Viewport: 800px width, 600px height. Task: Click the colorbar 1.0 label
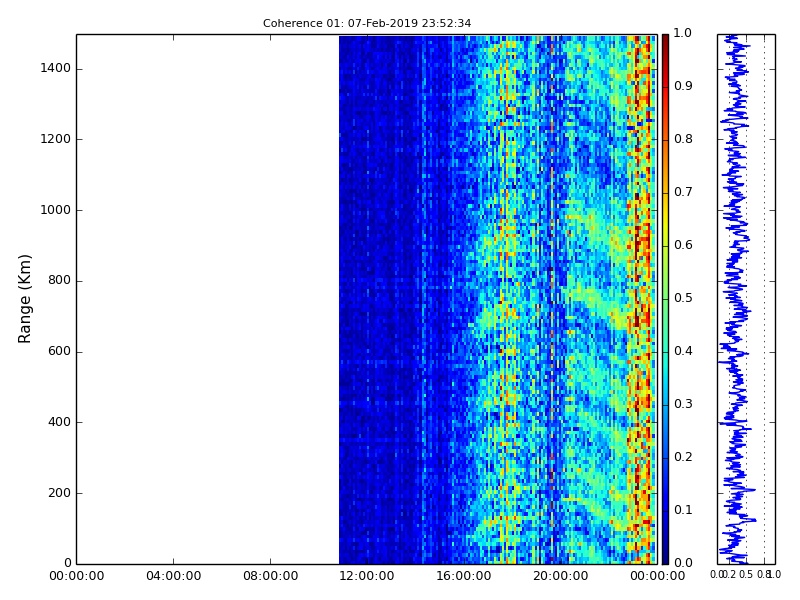pos(683,33)
